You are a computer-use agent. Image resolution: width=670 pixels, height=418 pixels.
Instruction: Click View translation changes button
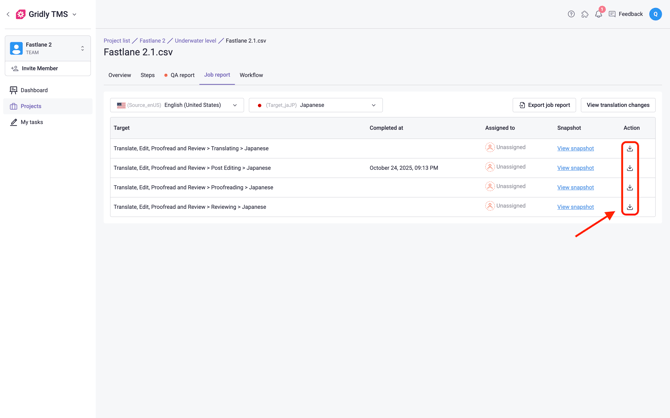point(617,105)
